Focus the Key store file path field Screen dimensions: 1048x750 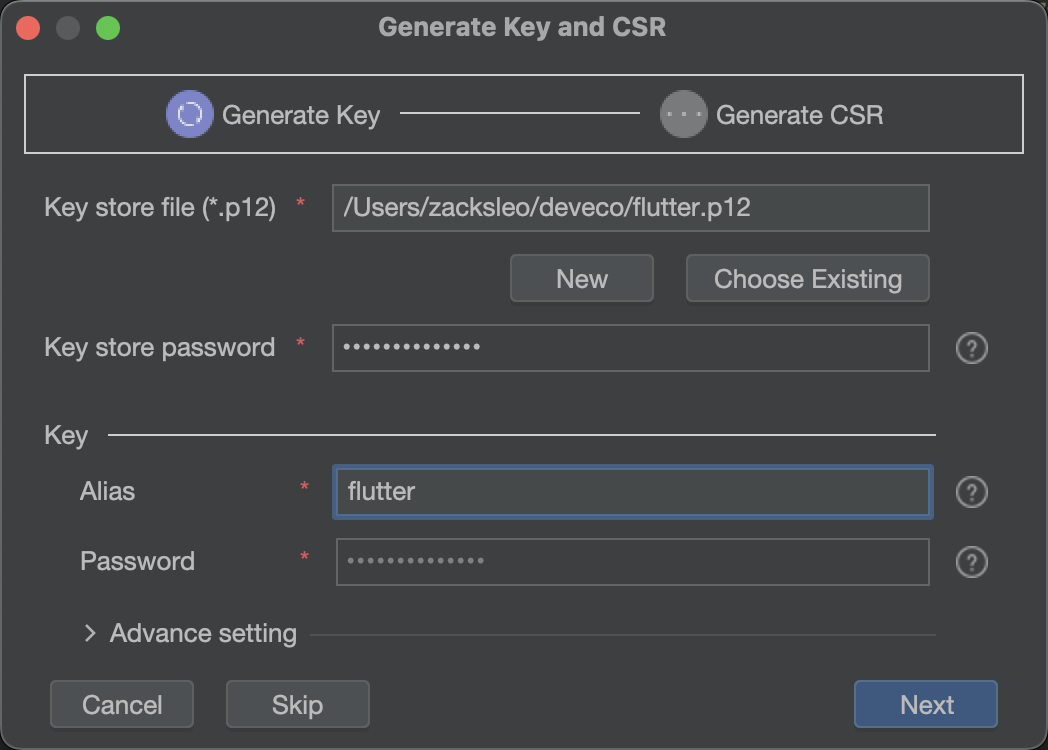coord(630,208)
